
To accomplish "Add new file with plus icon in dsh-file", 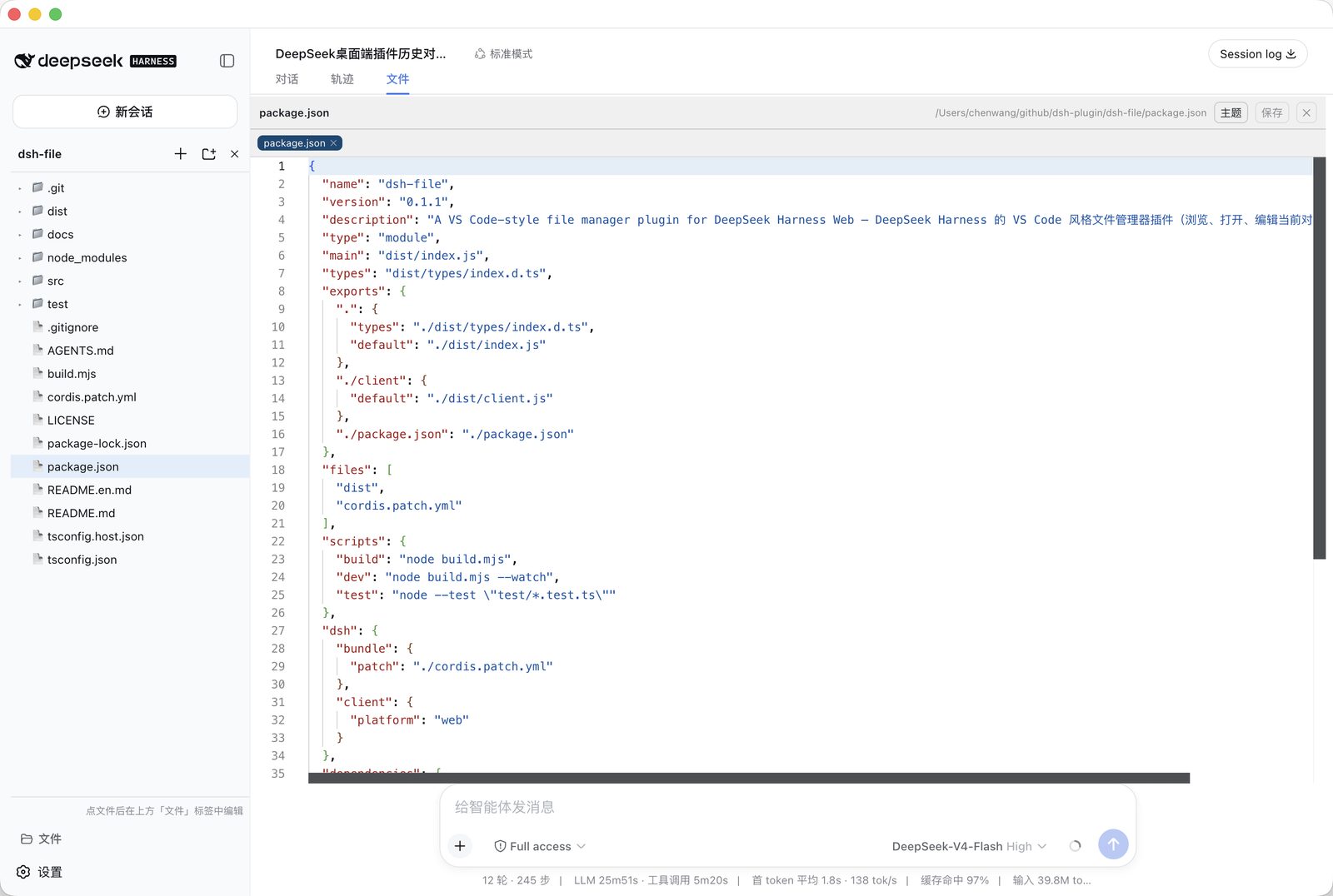I will (181, 154).
